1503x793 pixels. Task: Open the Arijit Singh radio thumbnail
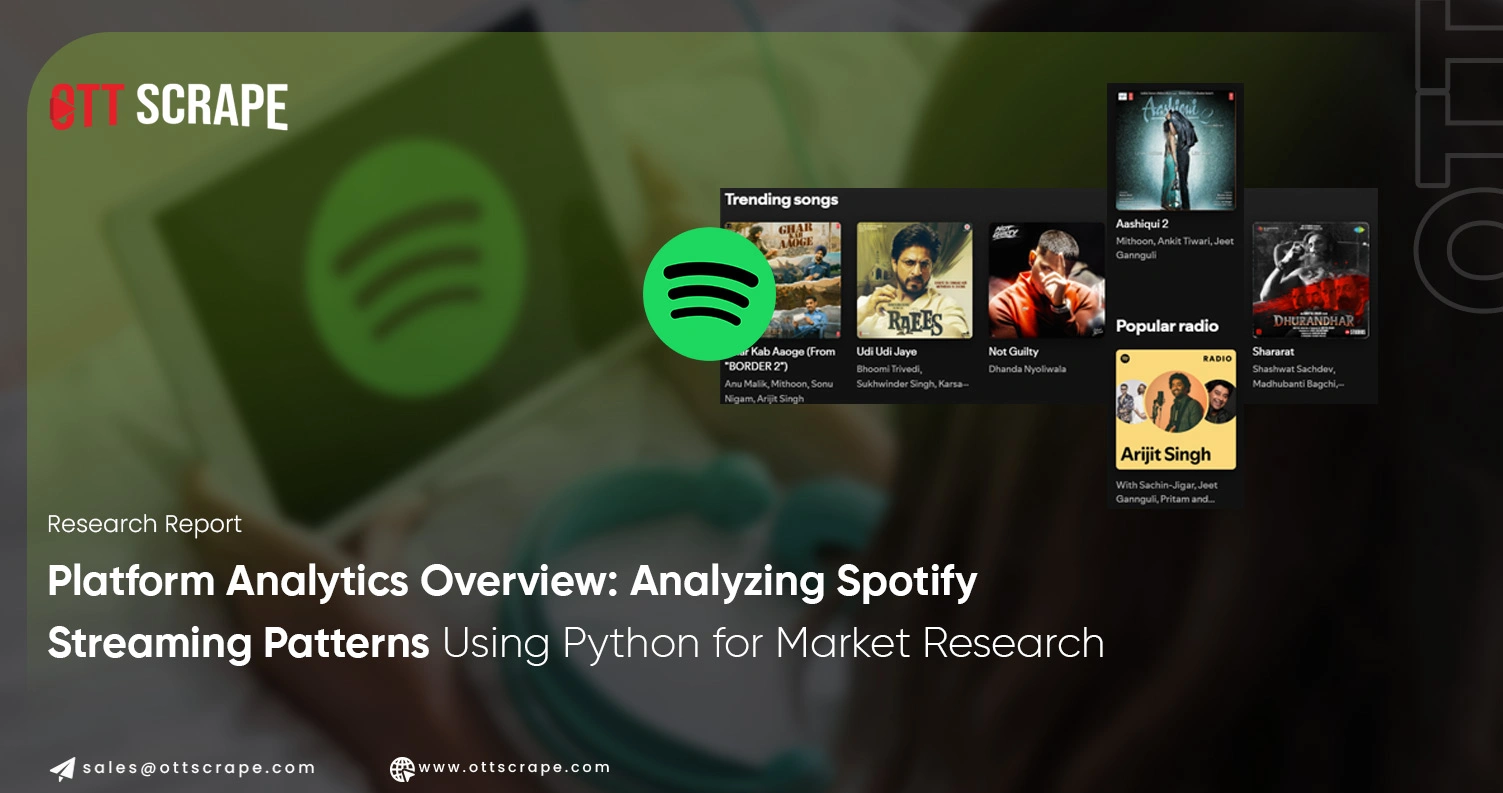click(x=1175, y=410)
